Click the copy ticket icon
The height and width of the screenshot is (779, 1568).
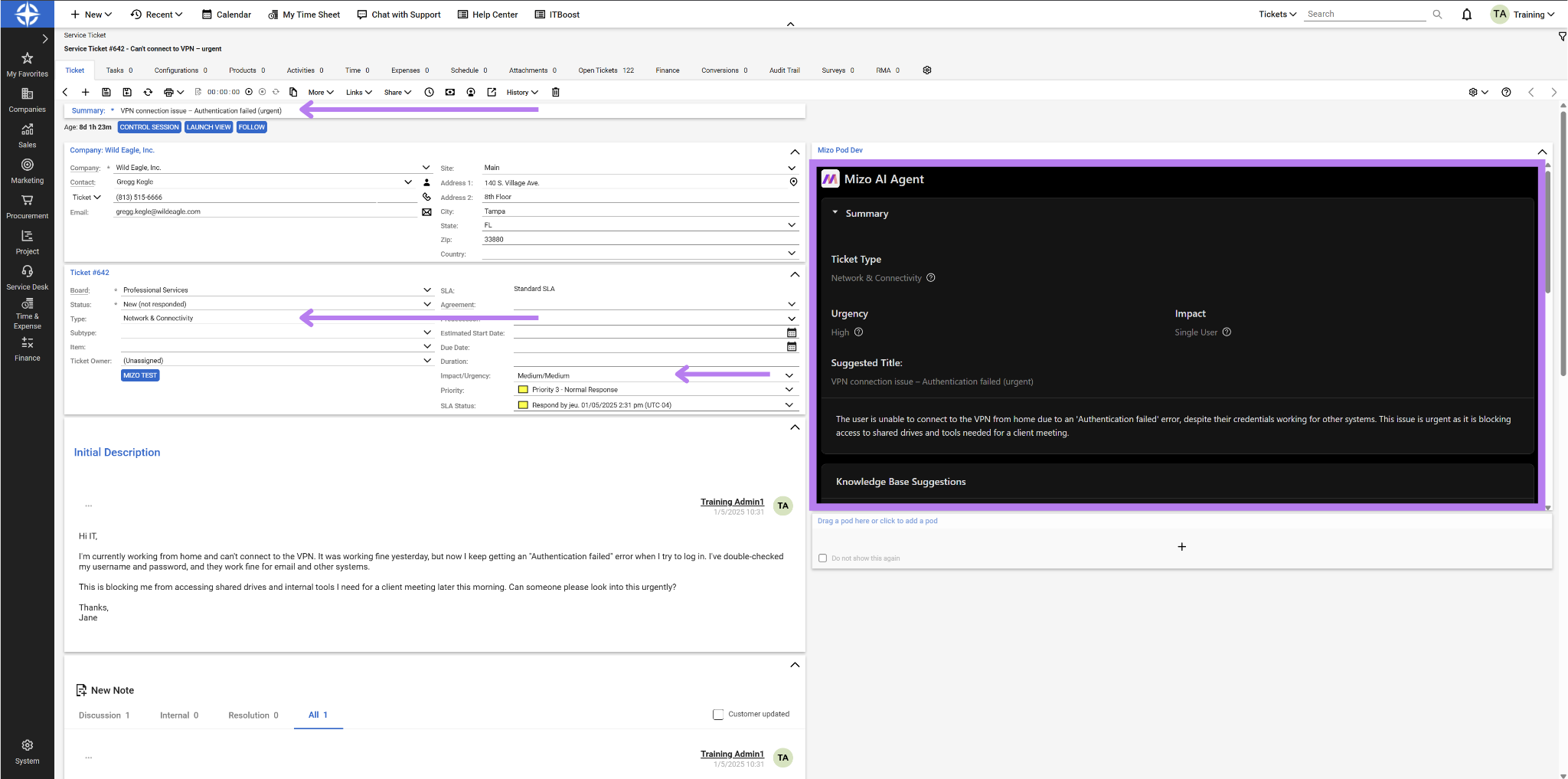pos(293,92)
